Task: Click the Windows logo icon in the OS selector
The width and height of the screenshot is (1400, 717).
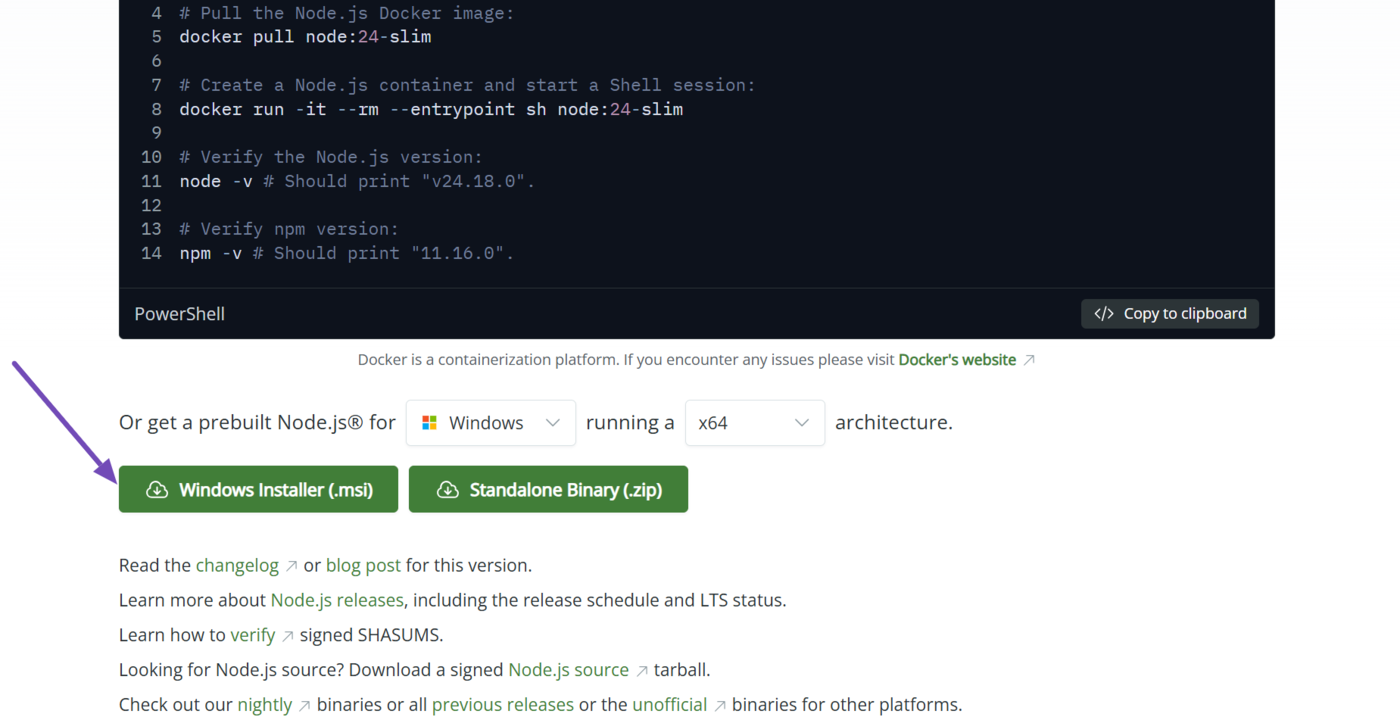Action: (x=429, y=423)
